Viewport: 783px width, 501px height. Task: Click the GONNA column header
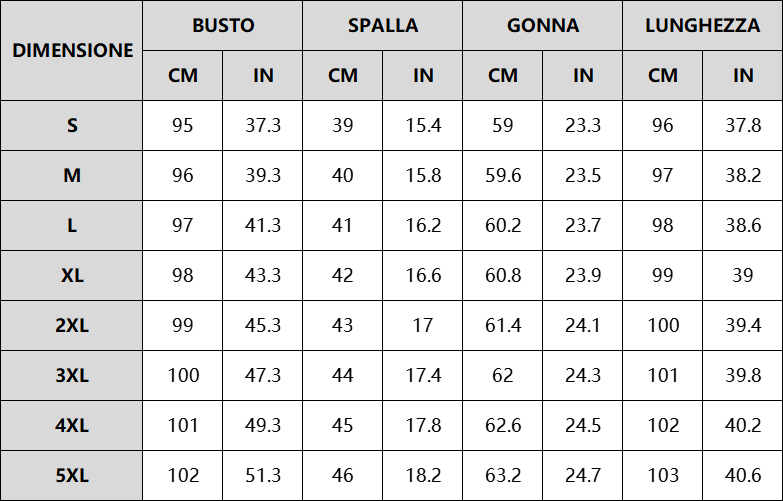coord(542,25)
